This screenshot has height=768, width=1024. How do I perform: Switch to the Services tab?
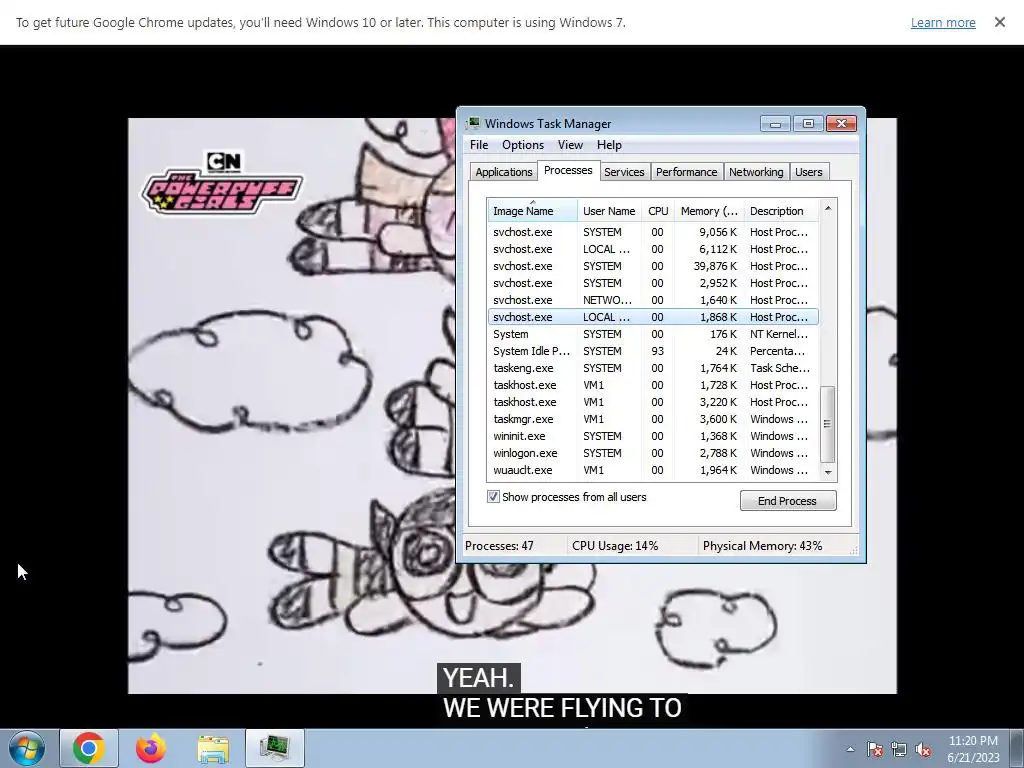click(x=624, y=172)
